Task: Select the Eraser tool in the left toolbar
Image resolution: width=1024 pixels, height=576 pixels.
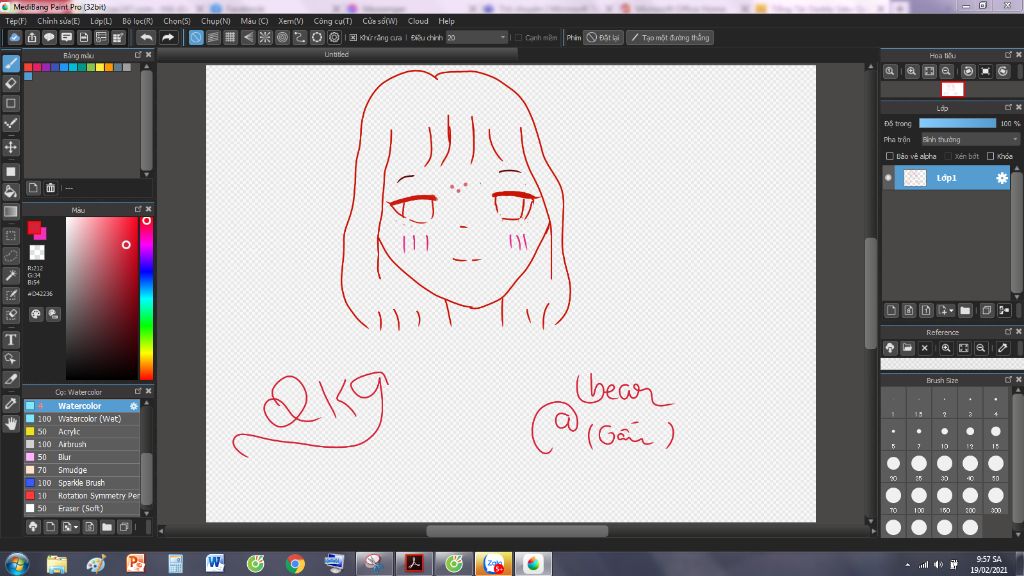Action: click(11, 84)
